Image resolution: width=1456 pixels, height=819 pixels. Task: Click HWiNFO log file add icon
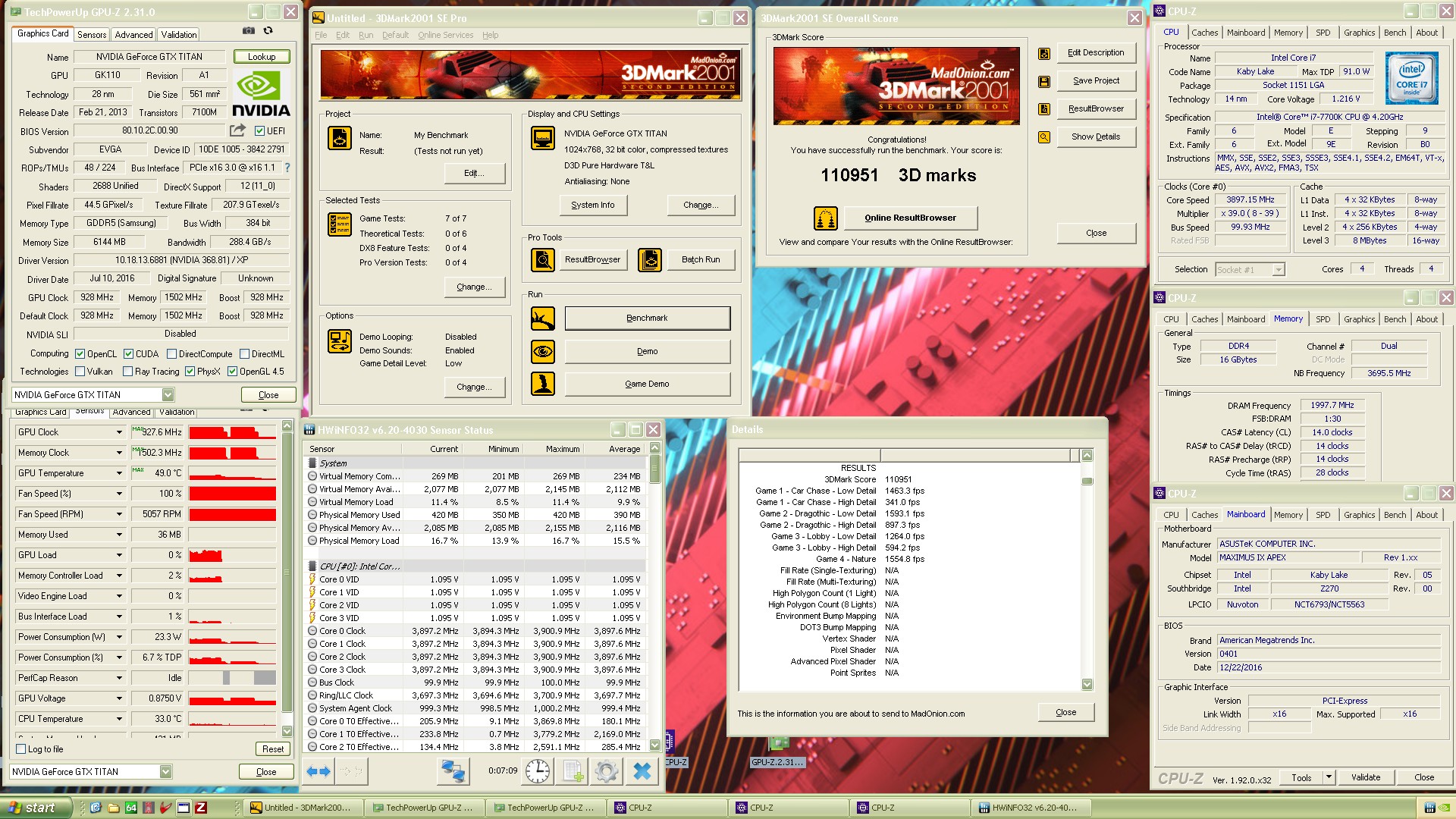point(573,771)
